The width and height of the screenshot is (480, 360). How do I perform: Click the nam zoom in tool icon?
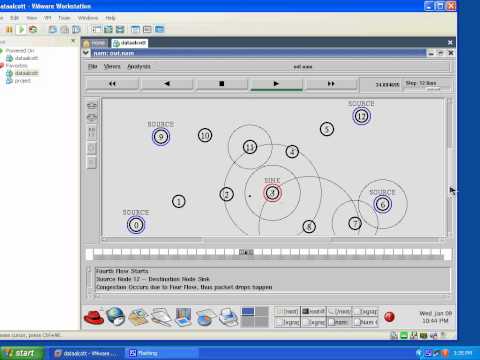[92, 106]
